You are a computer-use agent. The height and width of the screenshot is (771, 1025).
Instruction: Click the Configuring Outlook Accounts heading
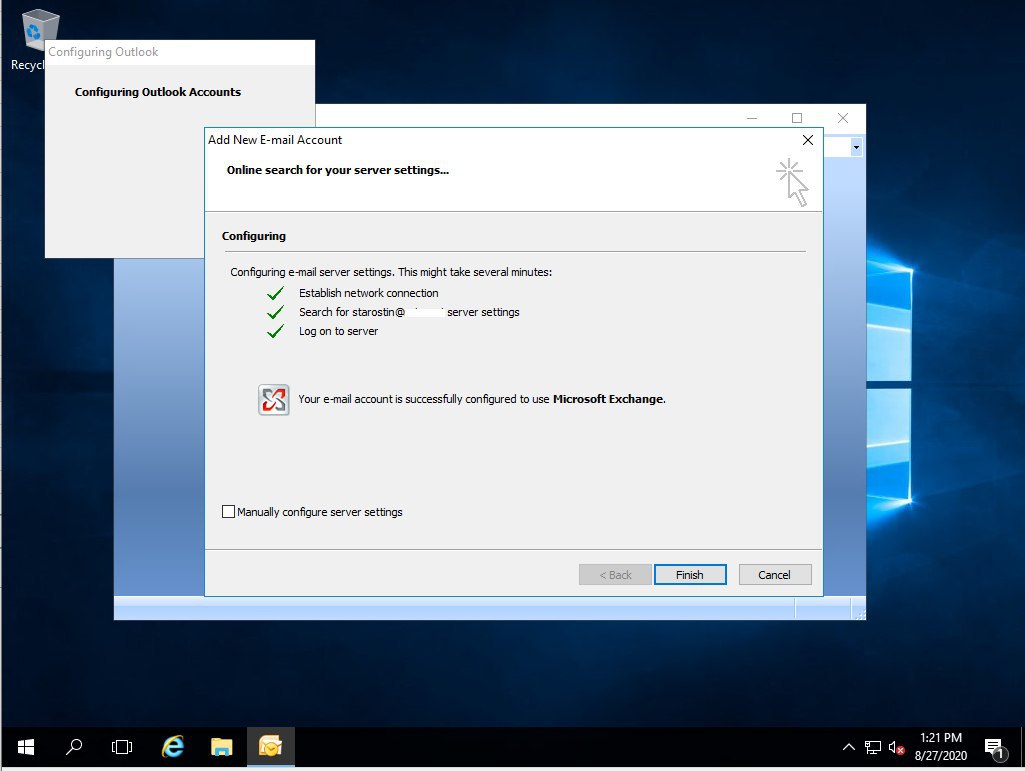tap(158, 92)
